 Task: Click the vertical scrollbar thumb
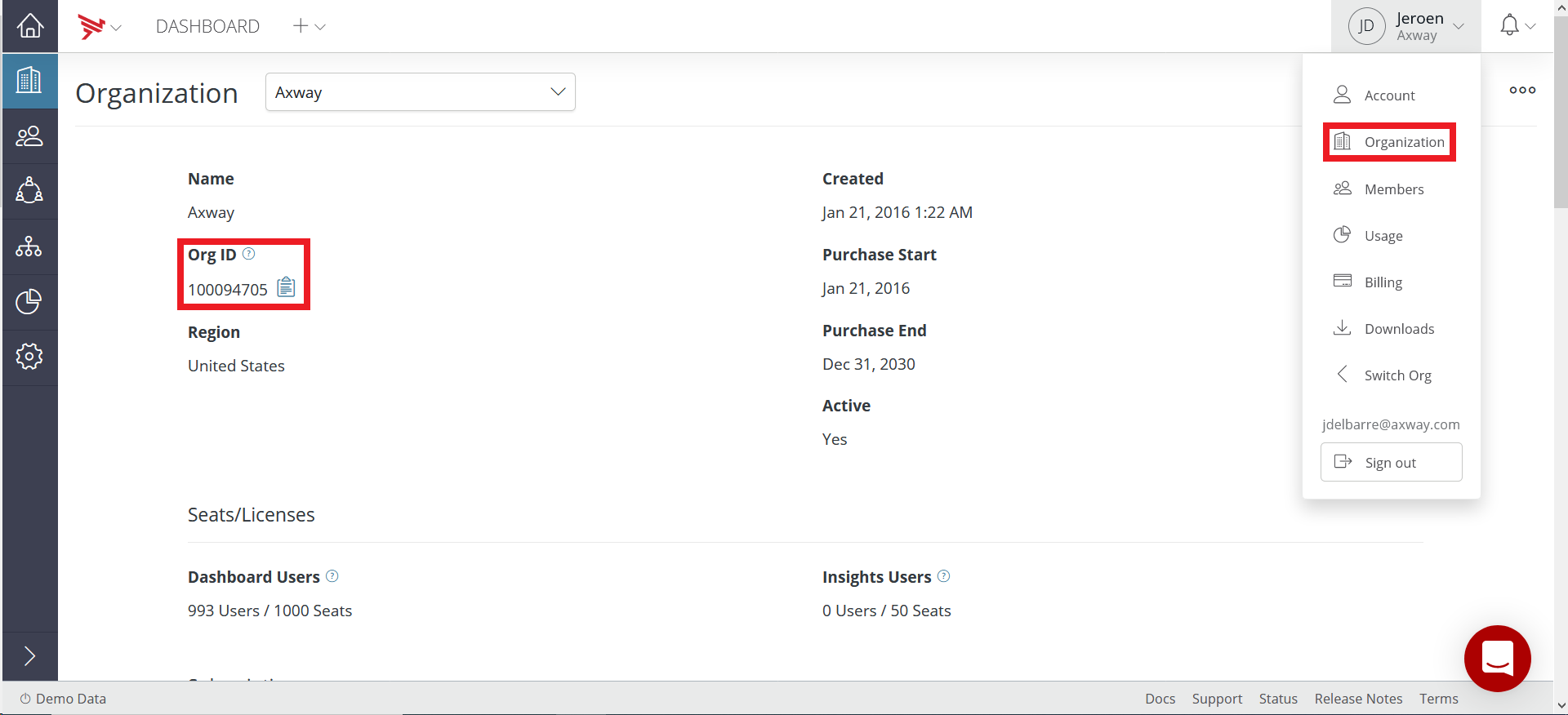(1561, 114)
